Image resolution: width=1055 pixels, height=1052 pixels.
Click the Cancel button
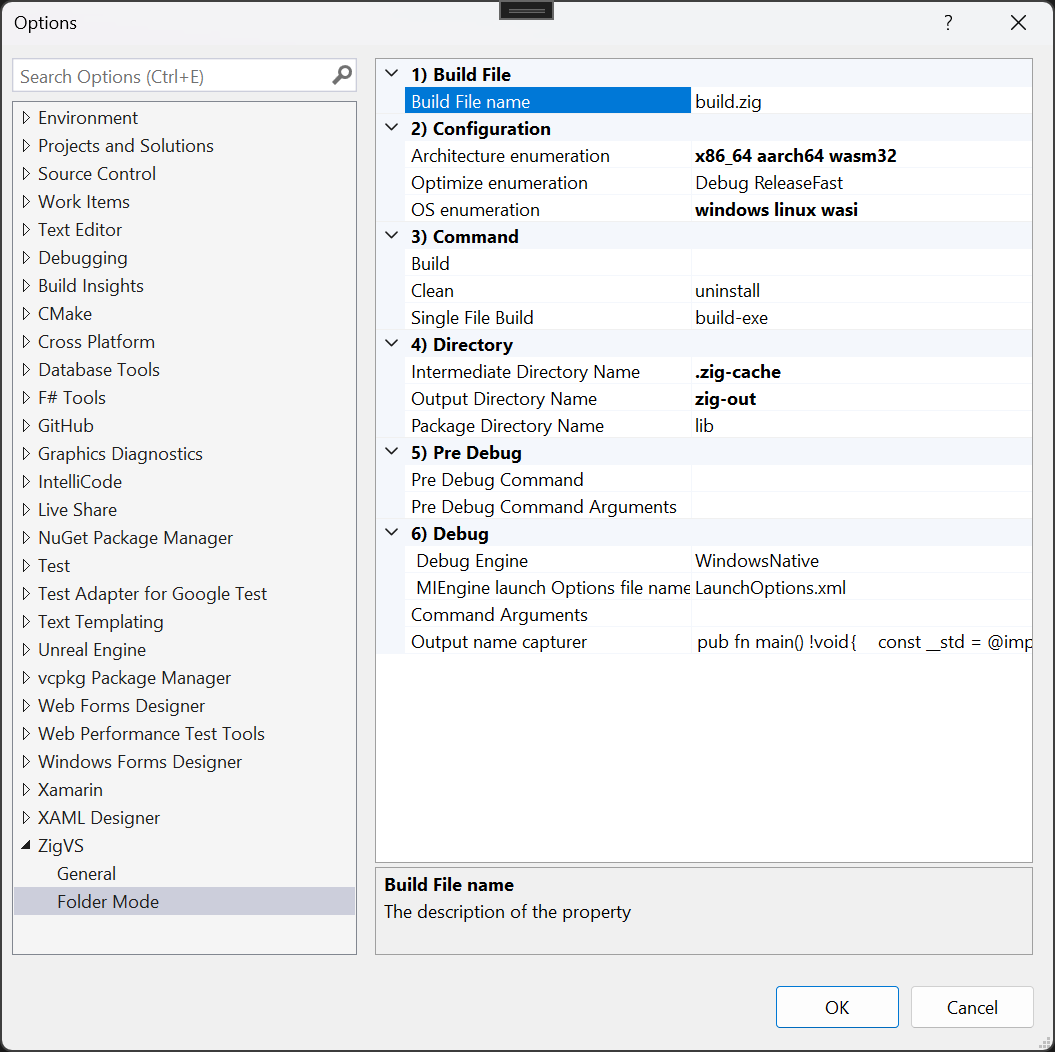pos(972,1007)
